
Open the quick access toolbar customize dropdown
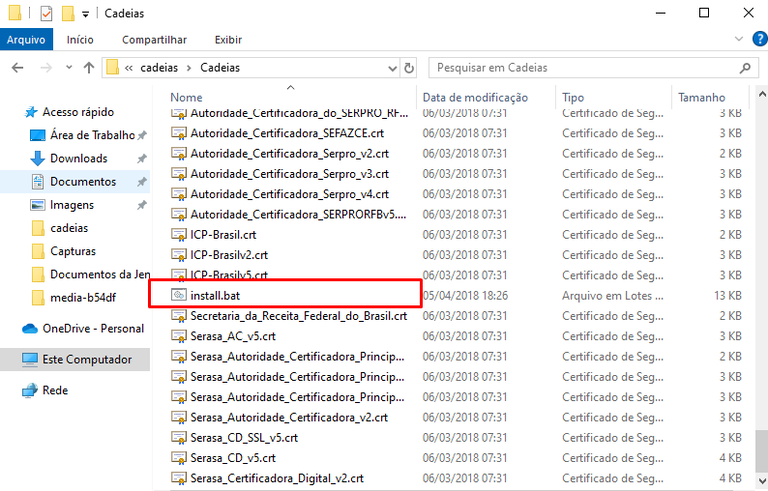(86, 13)
